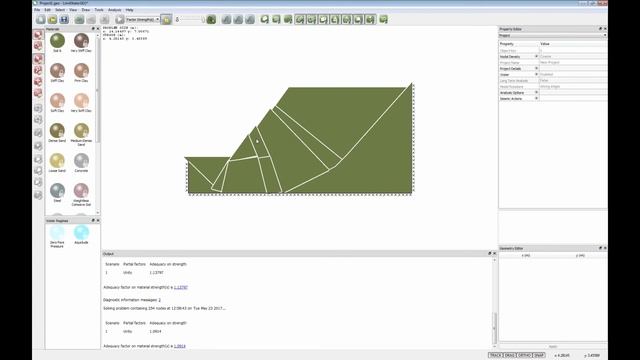The image size is (640, 360).
Task: Open the Edit menu
Action: tap(48, 9)
